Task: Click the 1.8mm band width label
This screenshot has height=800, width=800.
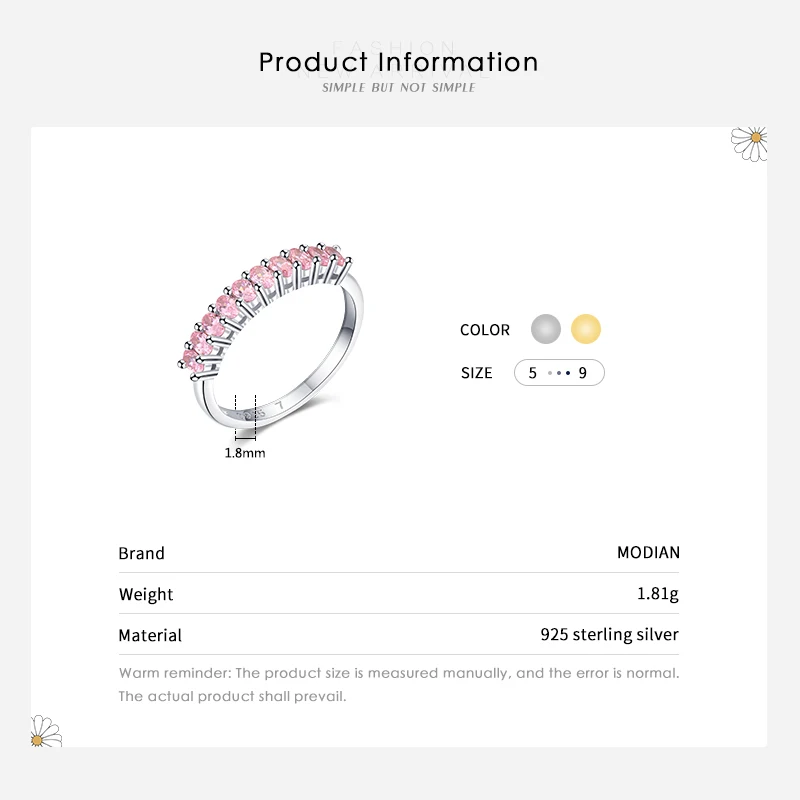Action: click(245, 452)
